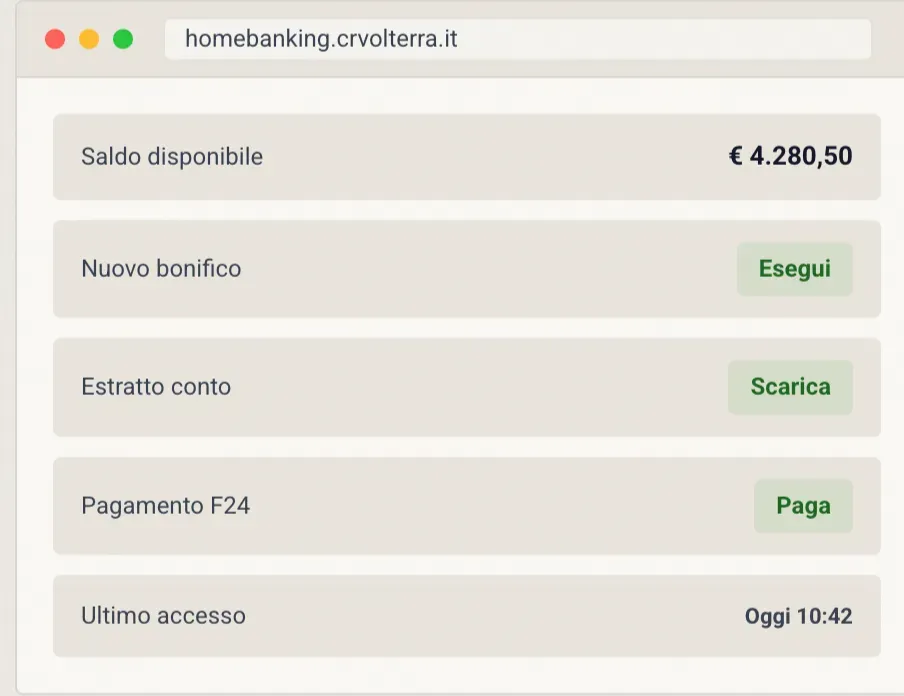This screenshot has width=904, height=696.
Task: Click the blank space between Pagamento F24 and Paga
Action: [x=502, y=506]
